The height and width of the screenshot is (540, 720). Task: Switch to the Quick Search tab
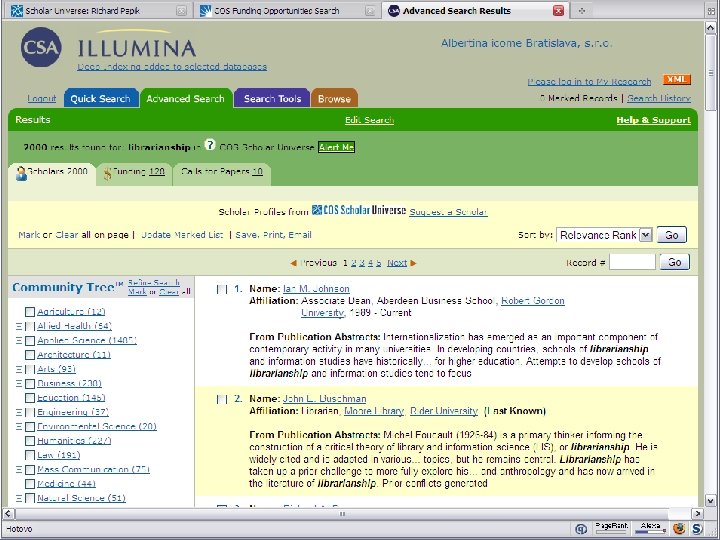point(101,98)
